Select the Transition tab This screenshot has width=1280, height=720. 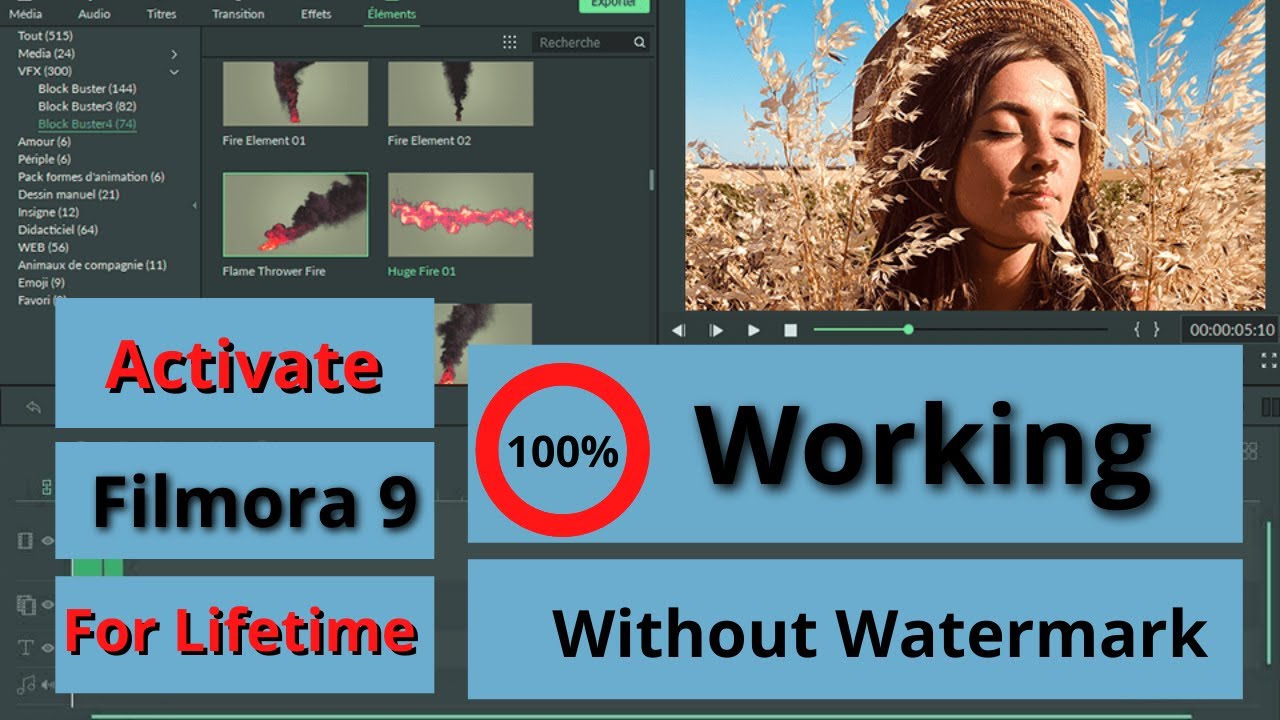[238, 14]
